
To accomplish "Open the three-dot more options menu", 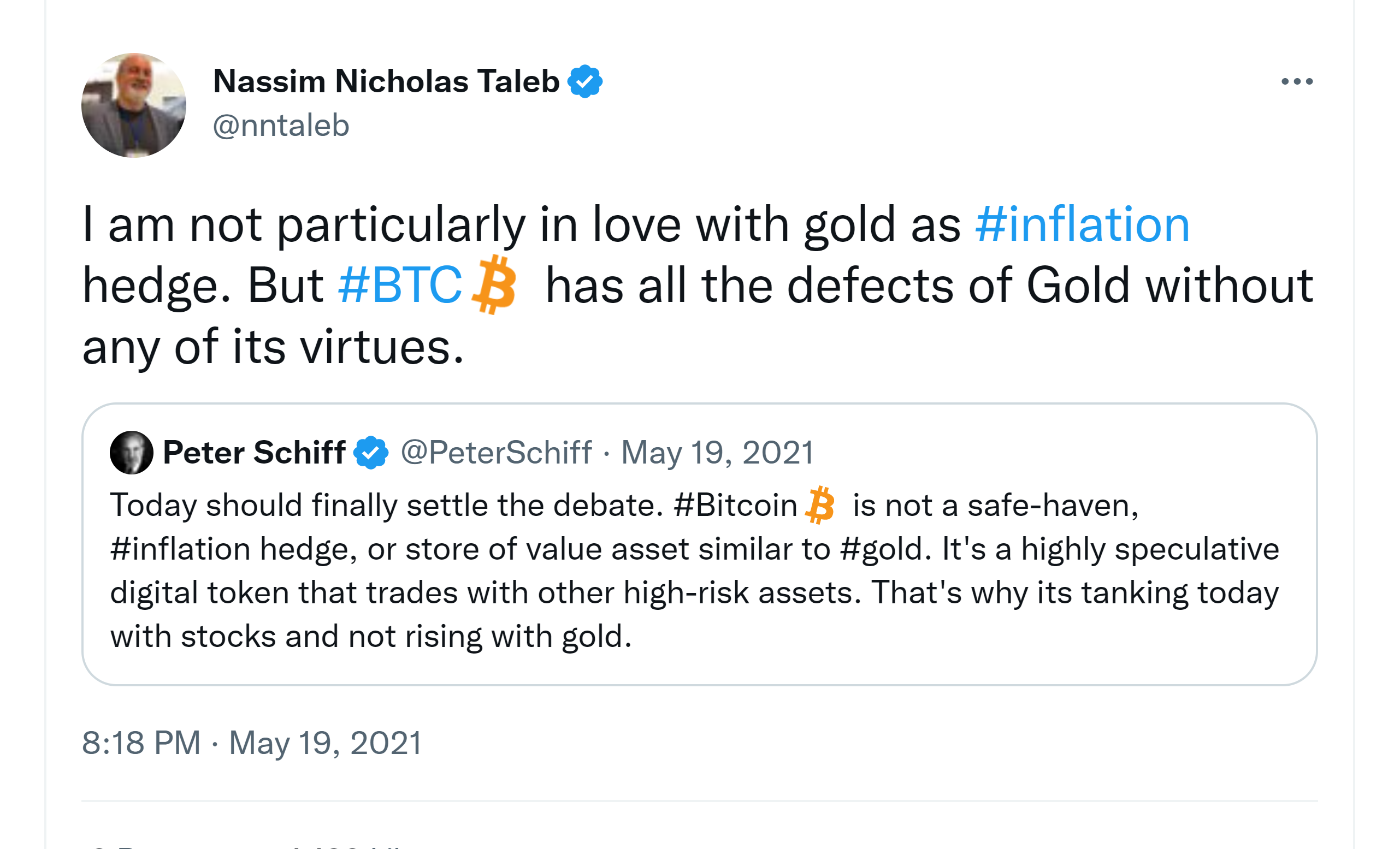I will coord(1297,82).
